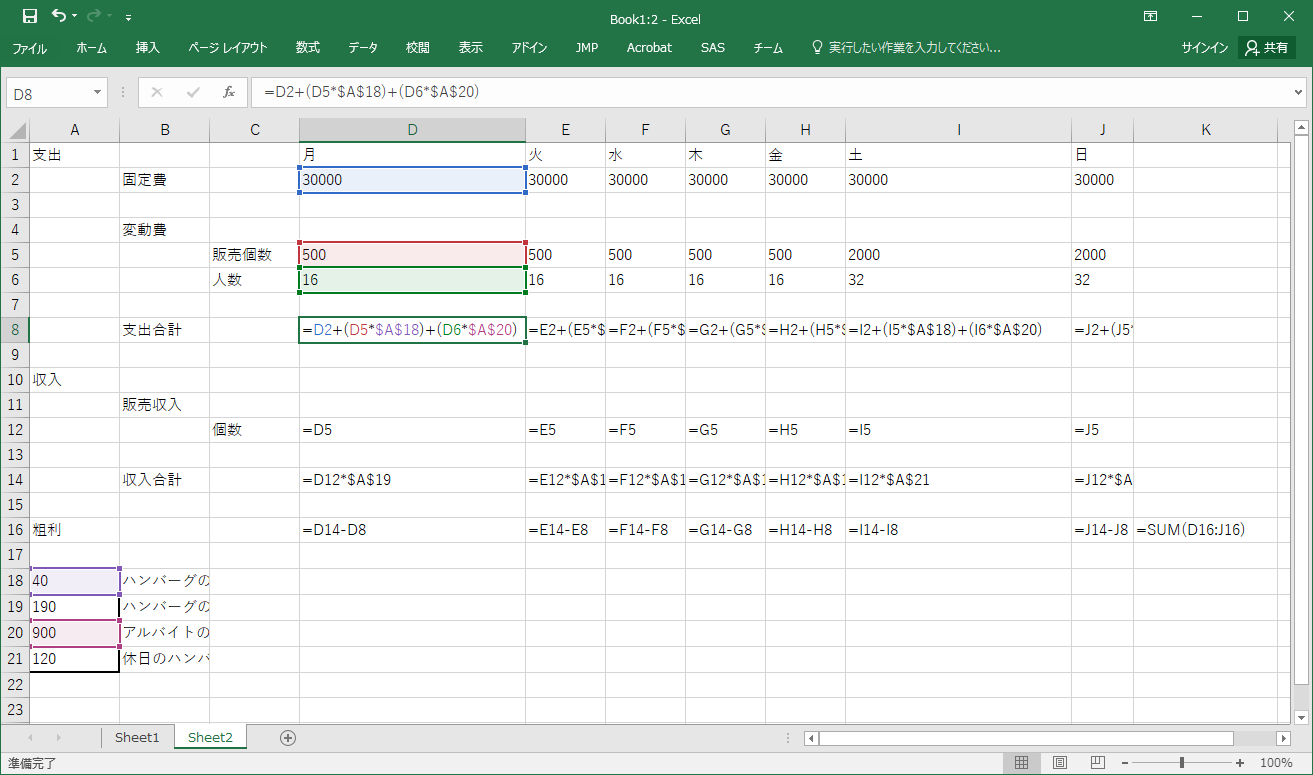Select cell K16 containing the SUM formula
Image resolution: width=1313 pixels, height=775 pixels.
[1205, 530]
